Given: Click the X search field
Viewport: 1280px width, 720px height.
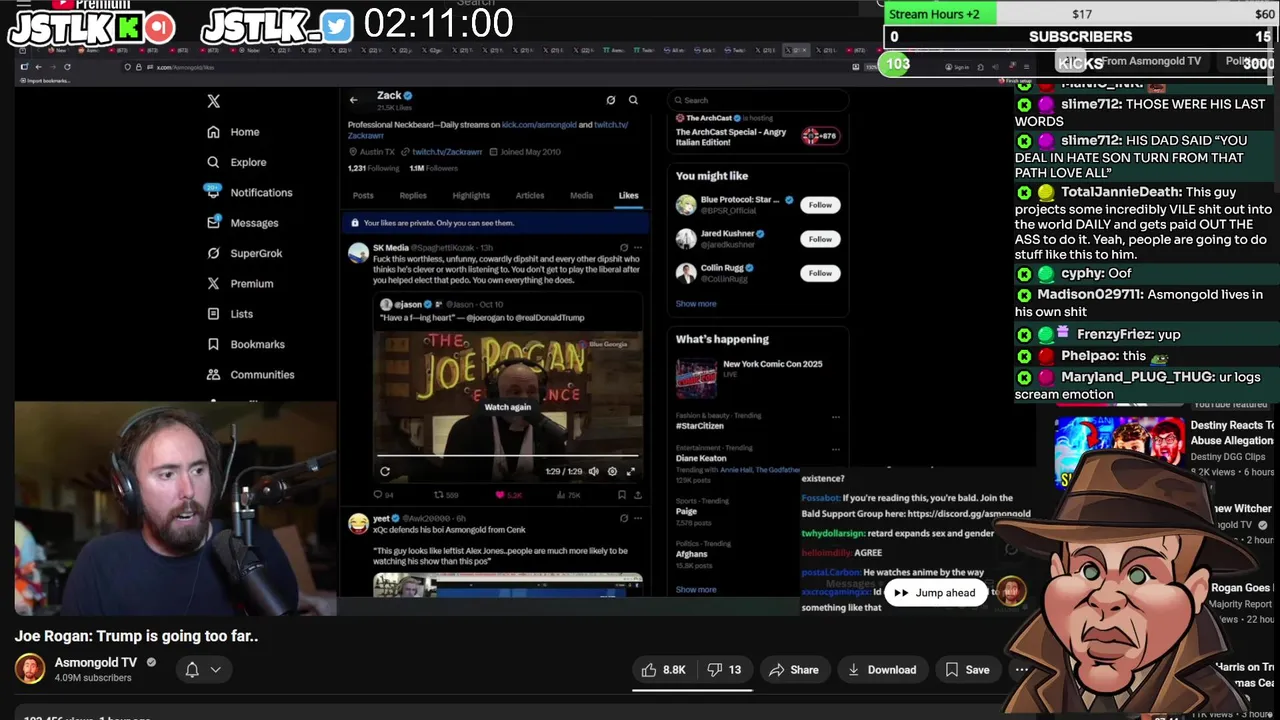Looking at the screenshot, I should [x=757, y=100].
